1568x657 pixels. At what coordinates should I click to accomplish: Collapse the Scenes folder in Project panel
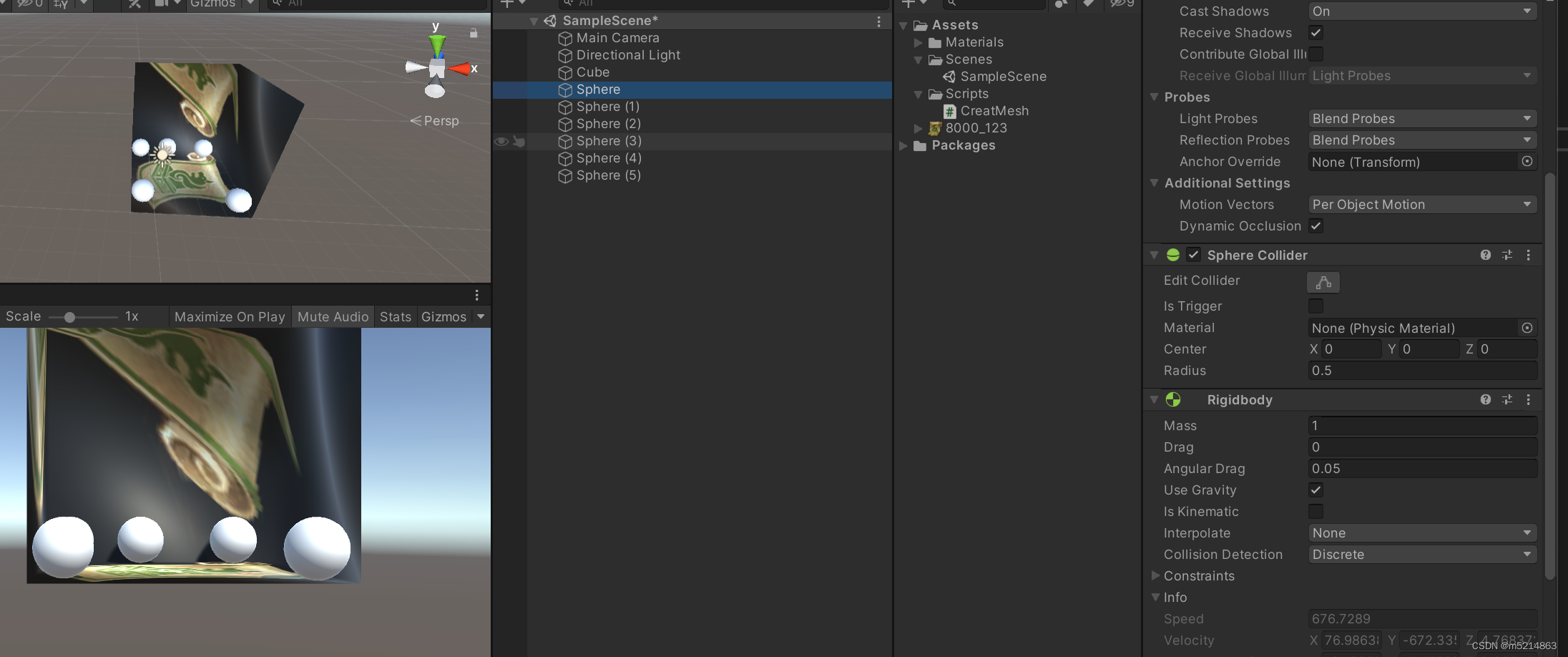click(918, 59)
